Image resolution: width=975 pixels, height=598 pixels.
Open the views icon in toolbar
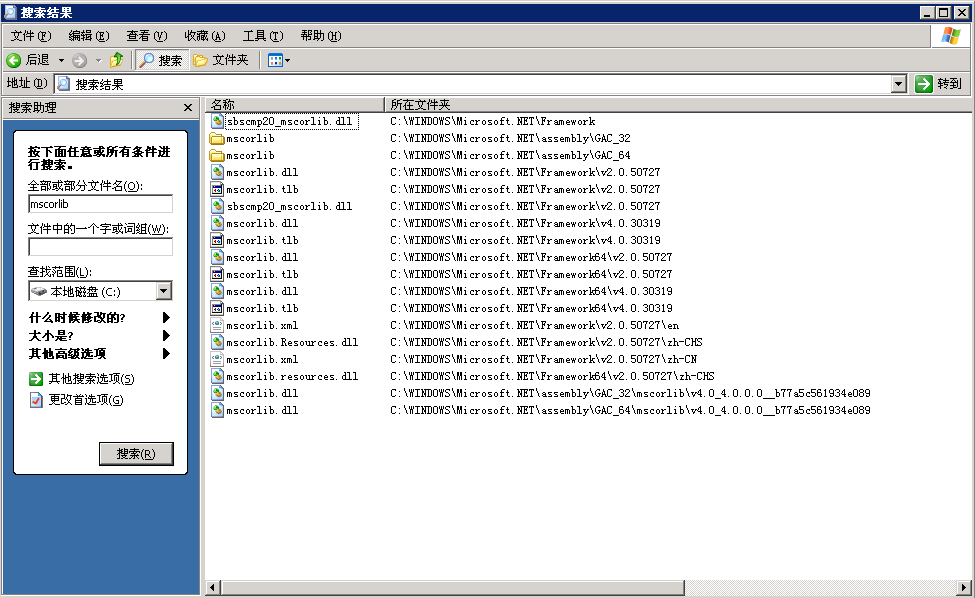click(275, 60)
